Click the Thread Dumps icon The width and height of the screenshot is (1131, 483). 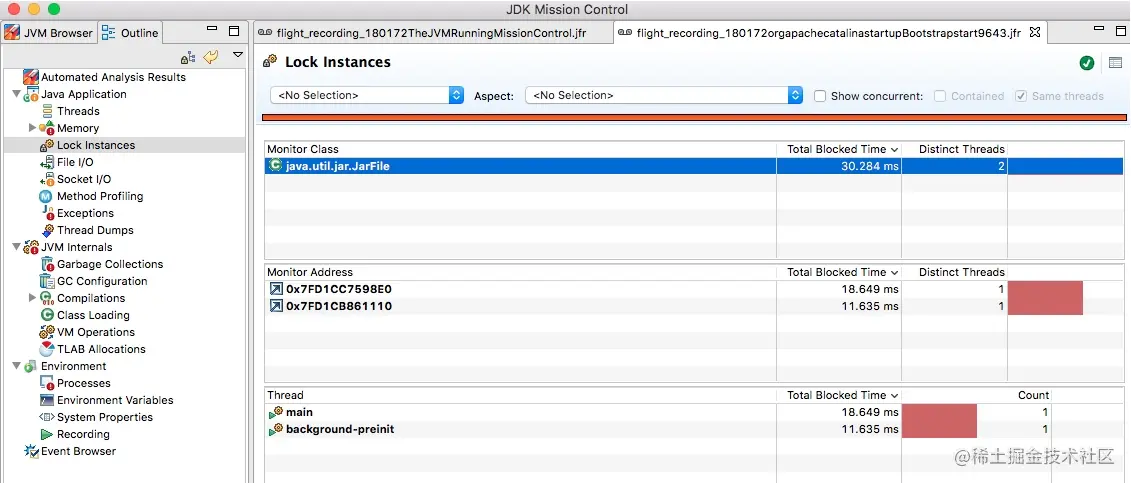point(47,231)
